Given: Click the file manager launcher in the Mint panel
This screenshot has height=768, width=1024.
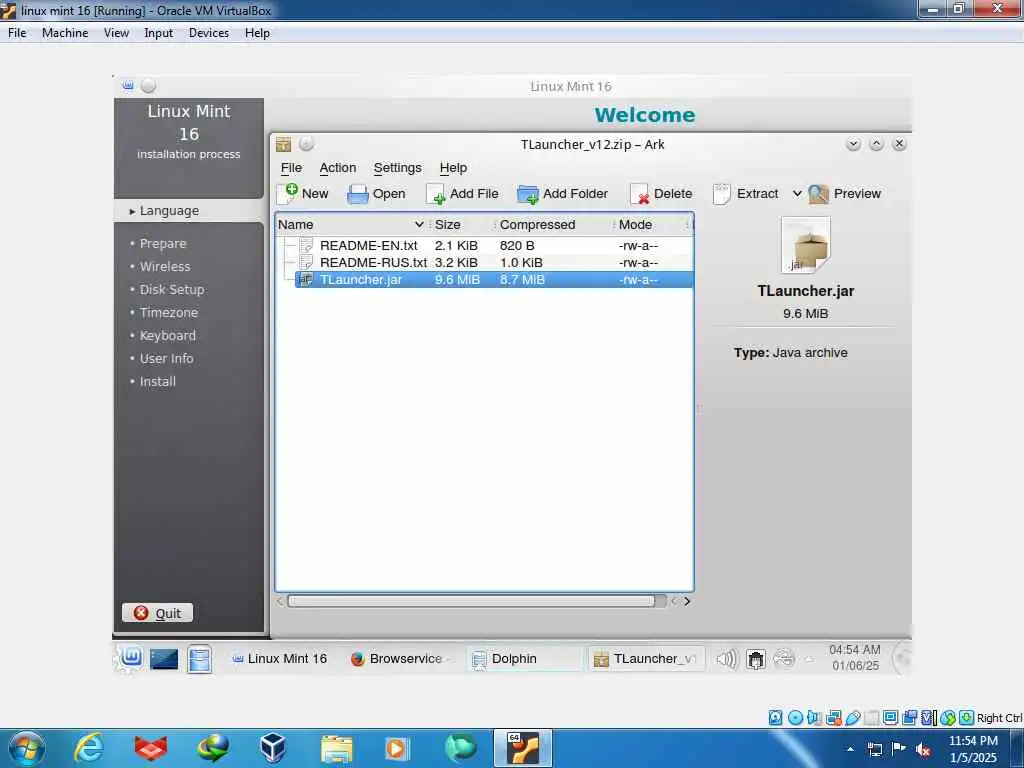Looking at the screenshot, I should [199, 659].
